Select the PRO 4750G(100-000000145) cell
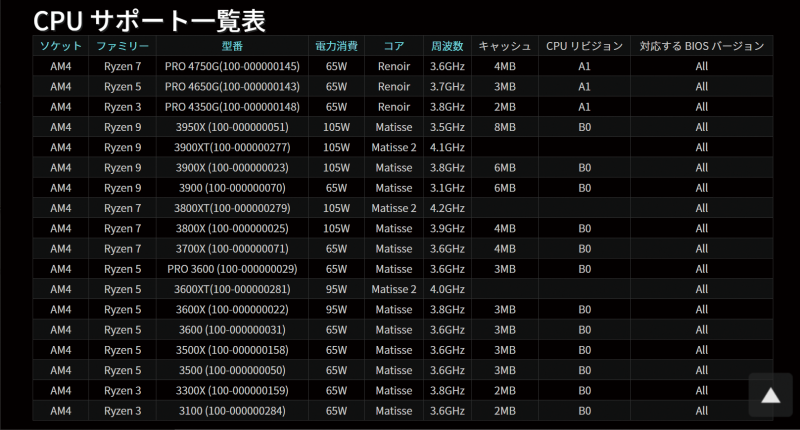Screen dimensions: 800x430 click(x=232, y=66)
